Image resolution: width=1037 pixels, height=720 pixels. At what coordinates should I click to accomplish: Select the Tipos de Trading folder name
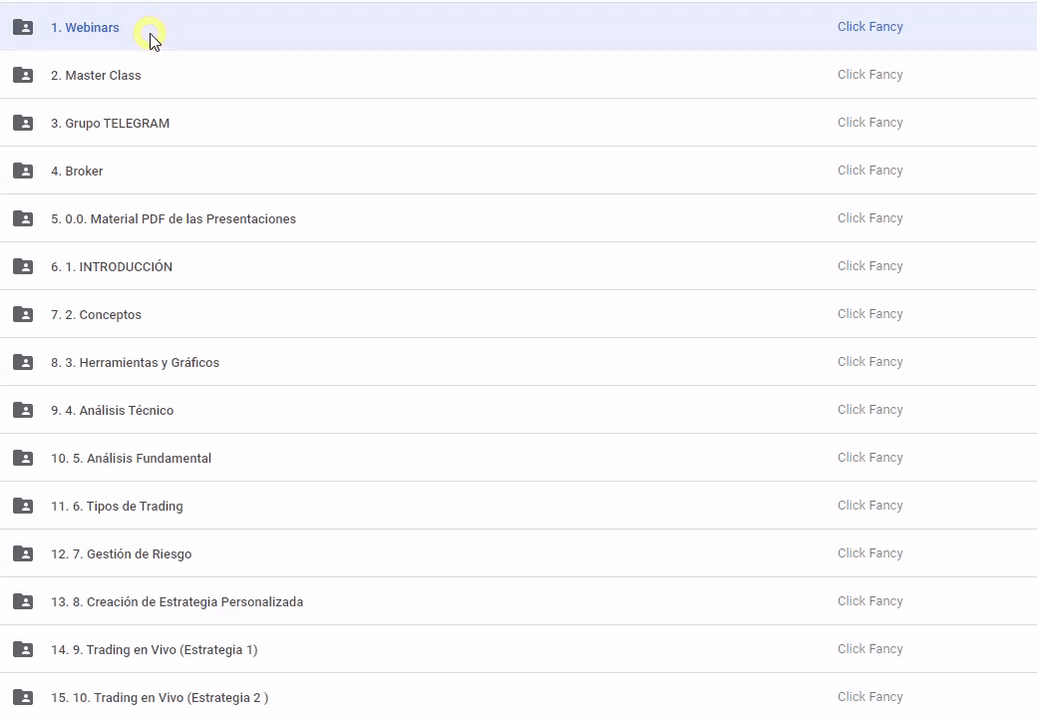coord(117,506)
